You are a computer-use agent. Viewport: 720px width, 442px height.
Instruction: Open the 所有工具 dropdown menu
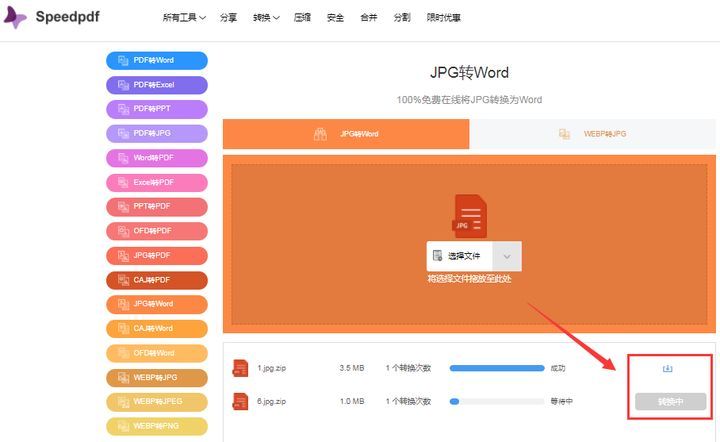pyautogui.click(x=184, y=17)
